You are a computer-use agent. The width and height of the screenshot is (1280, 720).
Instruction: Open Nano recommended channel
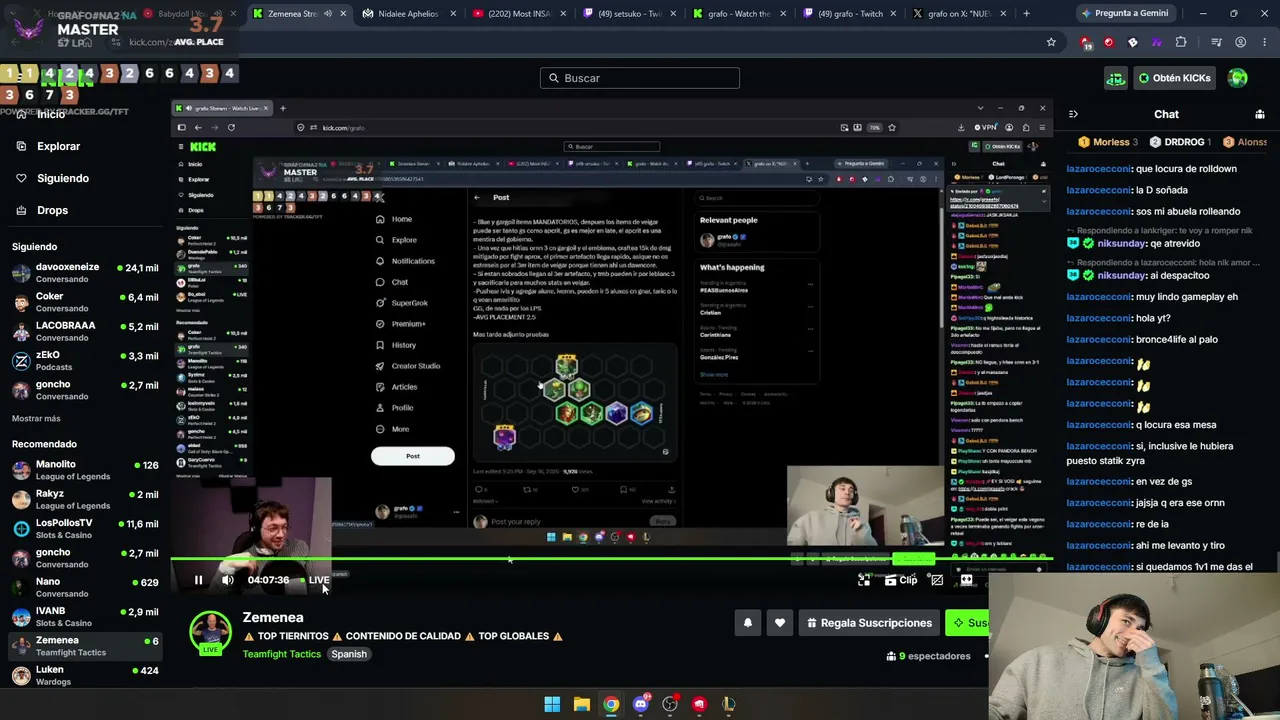85,587
